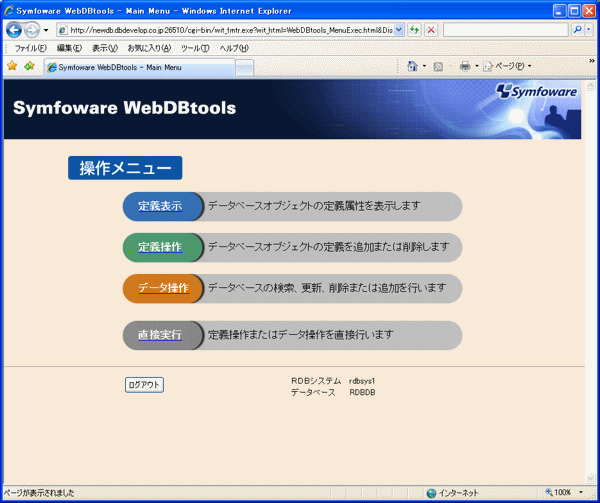Open the recent pages dropdown arrow
This screenshot has height=503, width=600.
click(46, 30)
